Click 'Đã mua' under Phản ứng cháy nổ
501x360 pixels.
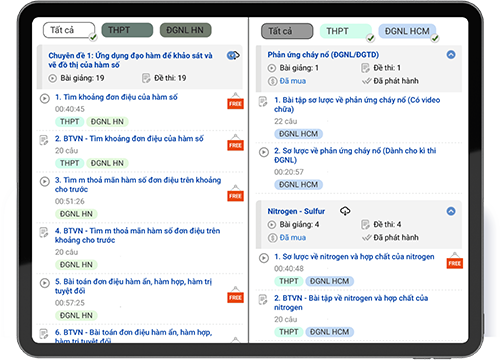tap(293, 81)
